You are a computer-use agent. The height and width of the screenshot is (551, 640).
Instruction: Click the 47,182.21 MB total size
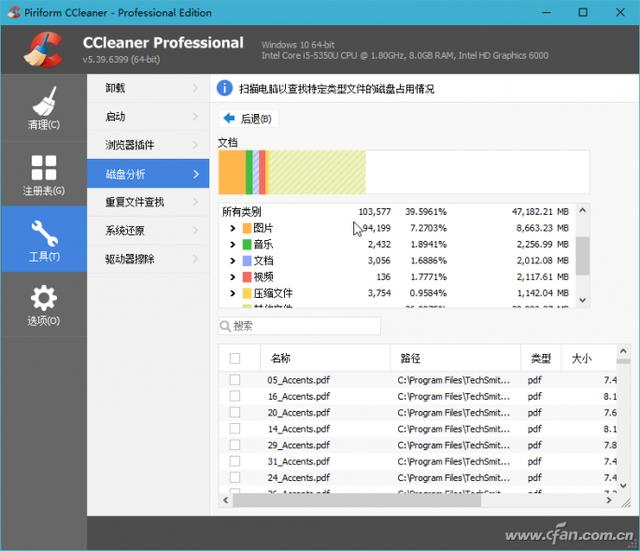pyautogui.click(x=540, y=211)
